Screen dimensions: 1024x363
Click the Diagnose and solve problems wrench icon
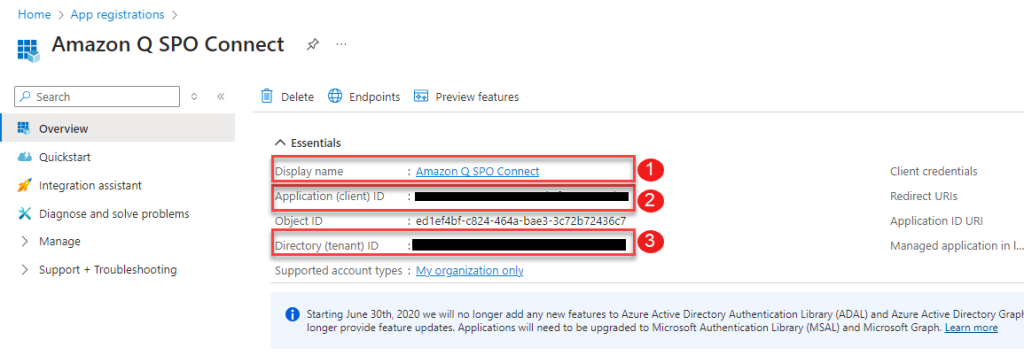pos(24,213)
